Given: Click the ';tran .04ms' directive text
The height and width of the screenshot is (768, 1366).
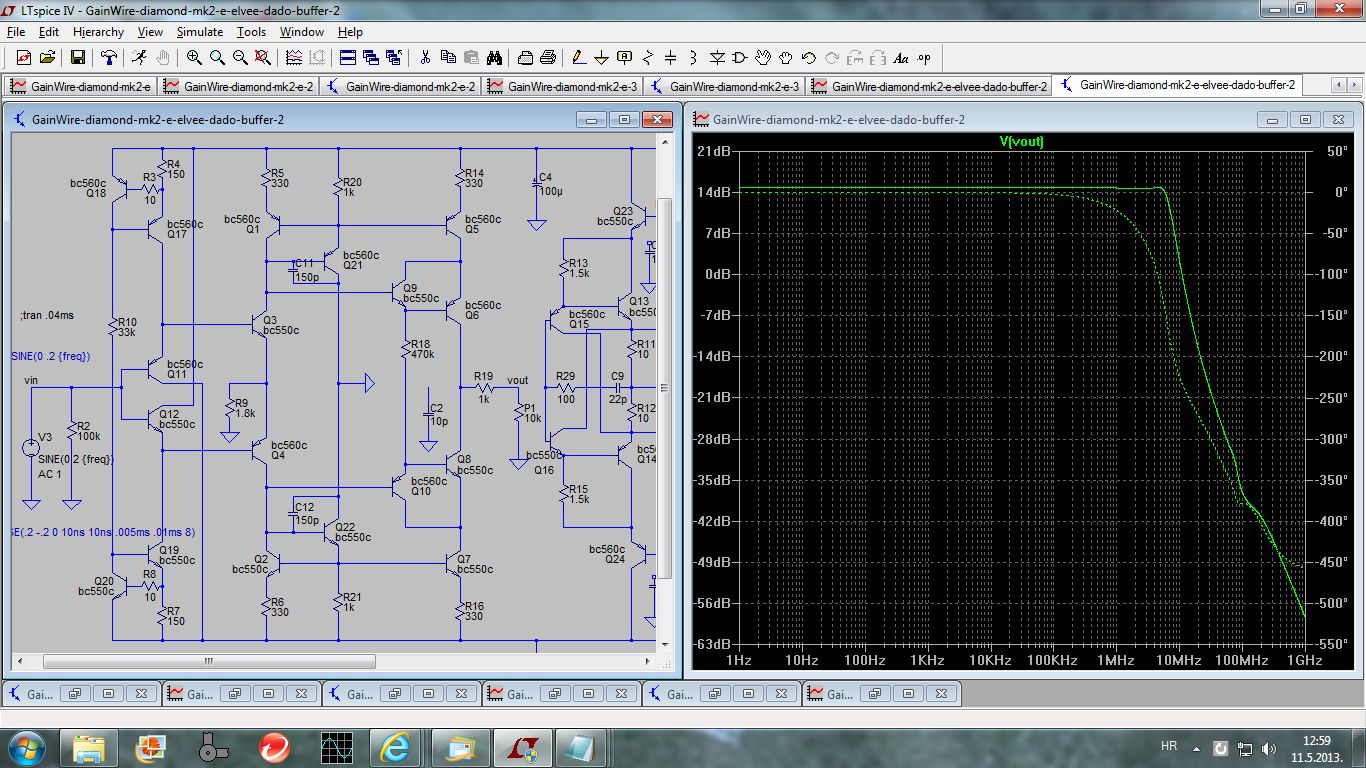Looking at the screenshot, I should (x=47, y=315).
